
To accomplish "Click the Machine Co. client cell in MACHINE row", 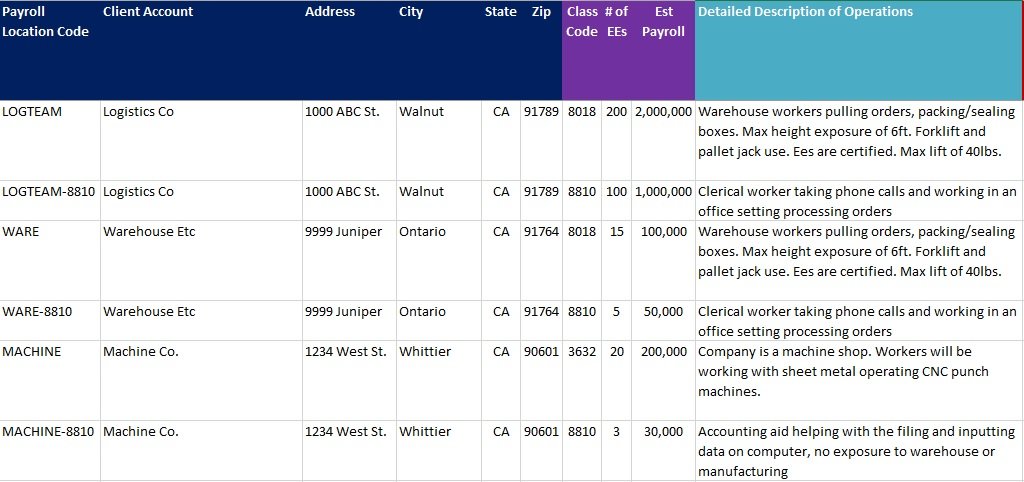I will [x=201, y=381].
